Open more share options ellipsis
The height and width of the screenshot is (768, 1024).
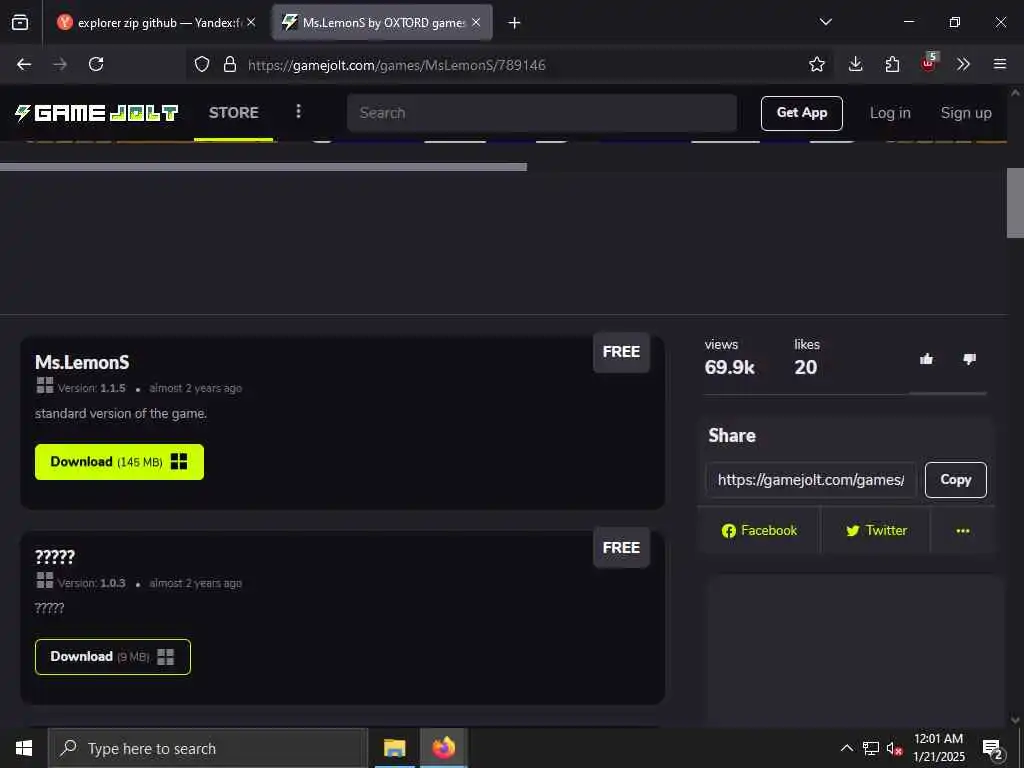[963, 530]
